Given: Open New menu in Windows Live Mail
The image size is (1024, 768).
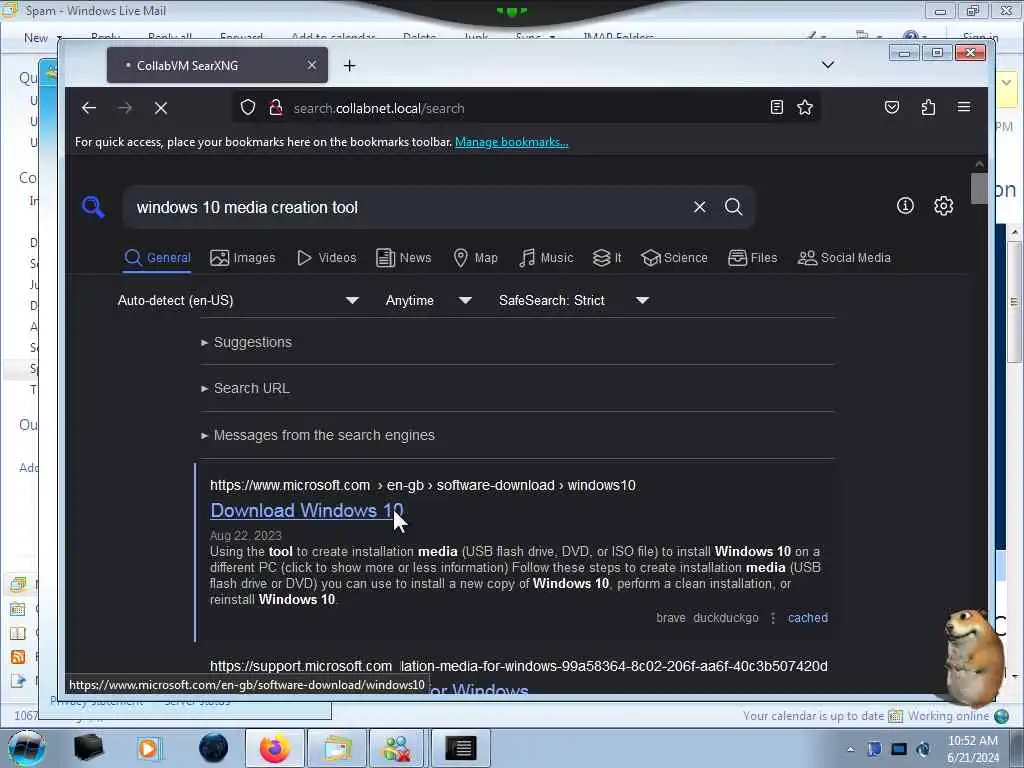Looking at the screenshot, I should (x=42, y=38).
